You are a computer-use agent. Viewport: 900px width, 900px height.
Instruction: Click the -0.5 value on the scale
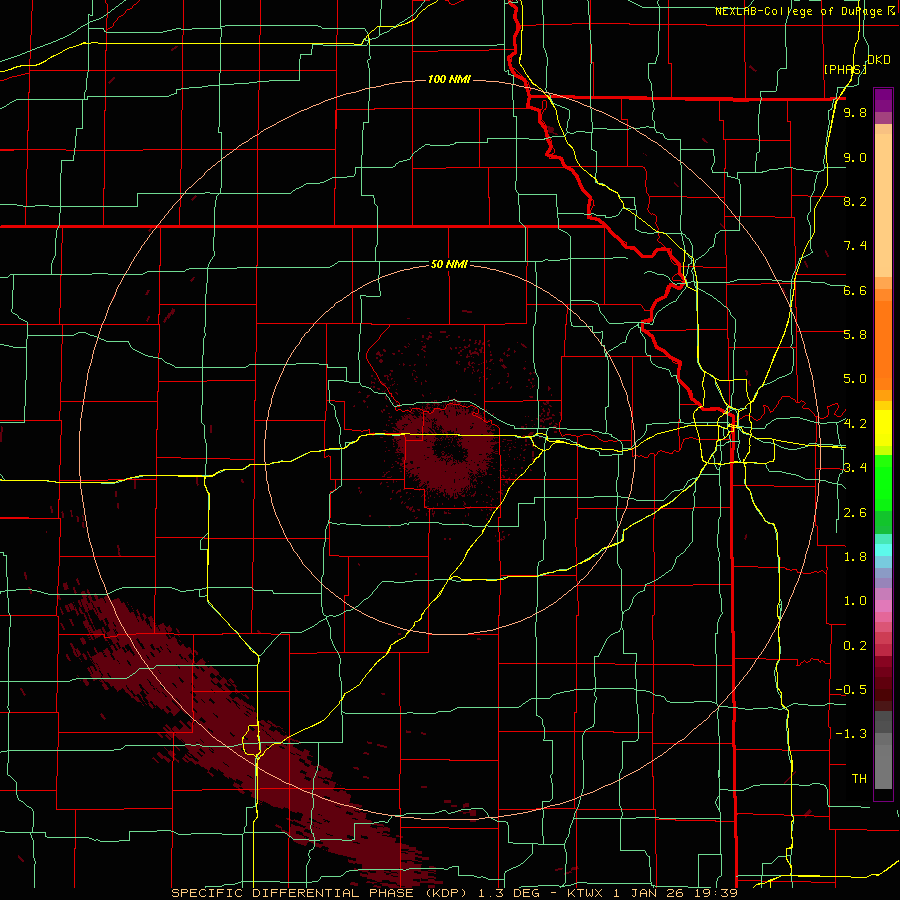pyautogui.click(x=851, y=690)
